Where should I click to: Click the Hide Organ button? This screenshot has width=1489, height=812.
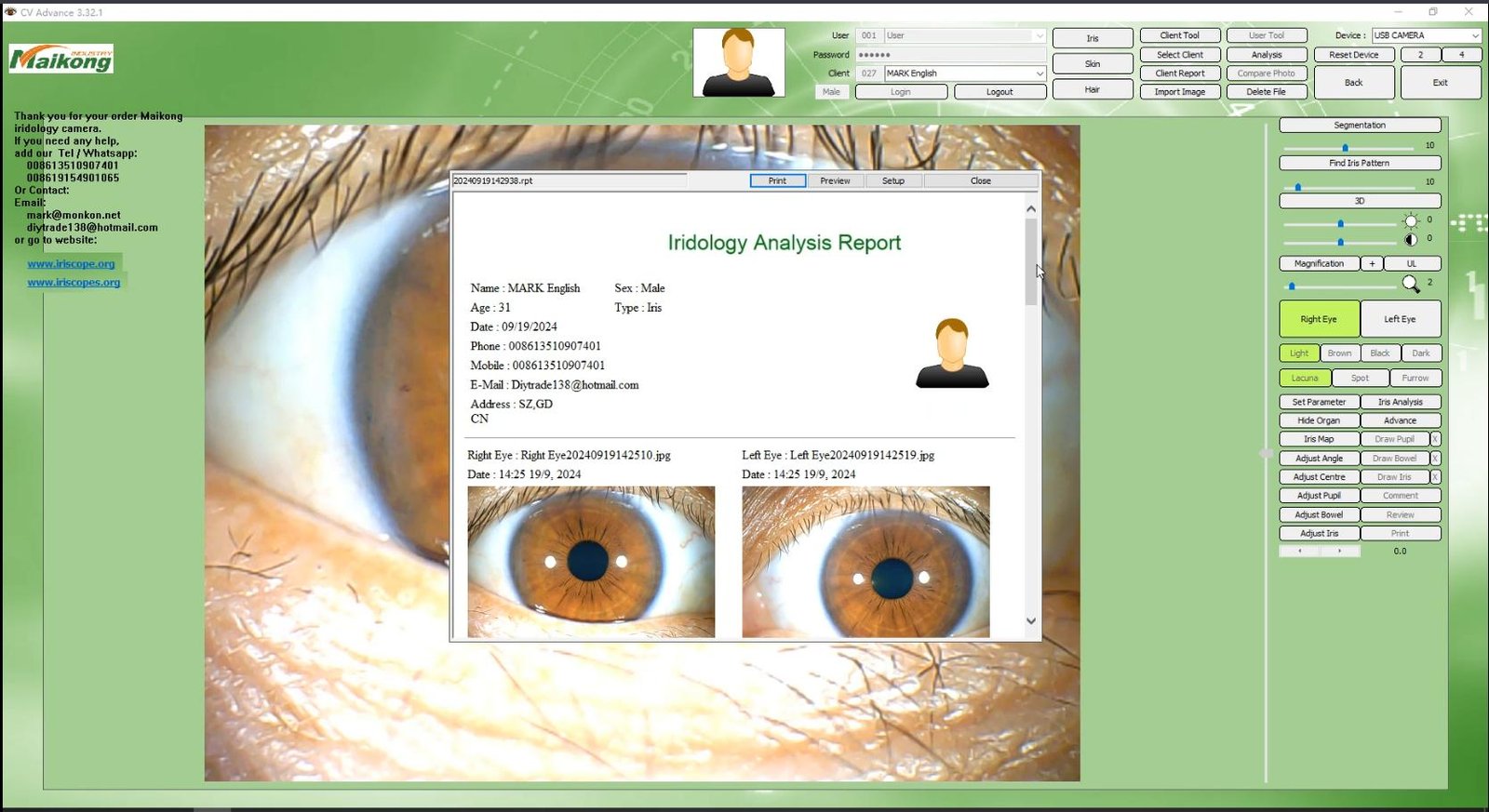1319,420
